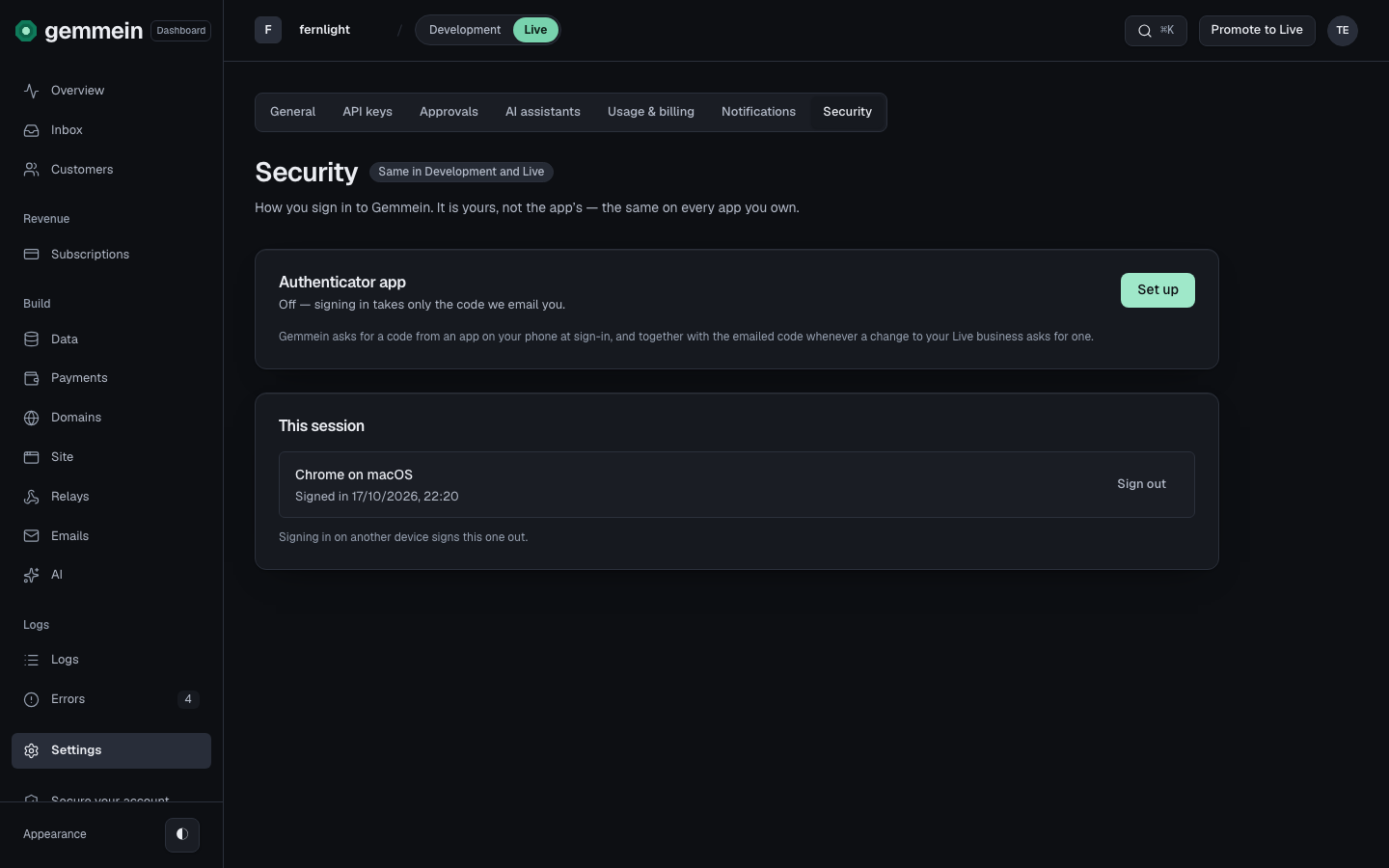Click the "Signed in 17/10/2026, 22:20" text

[x=377, y=497]
